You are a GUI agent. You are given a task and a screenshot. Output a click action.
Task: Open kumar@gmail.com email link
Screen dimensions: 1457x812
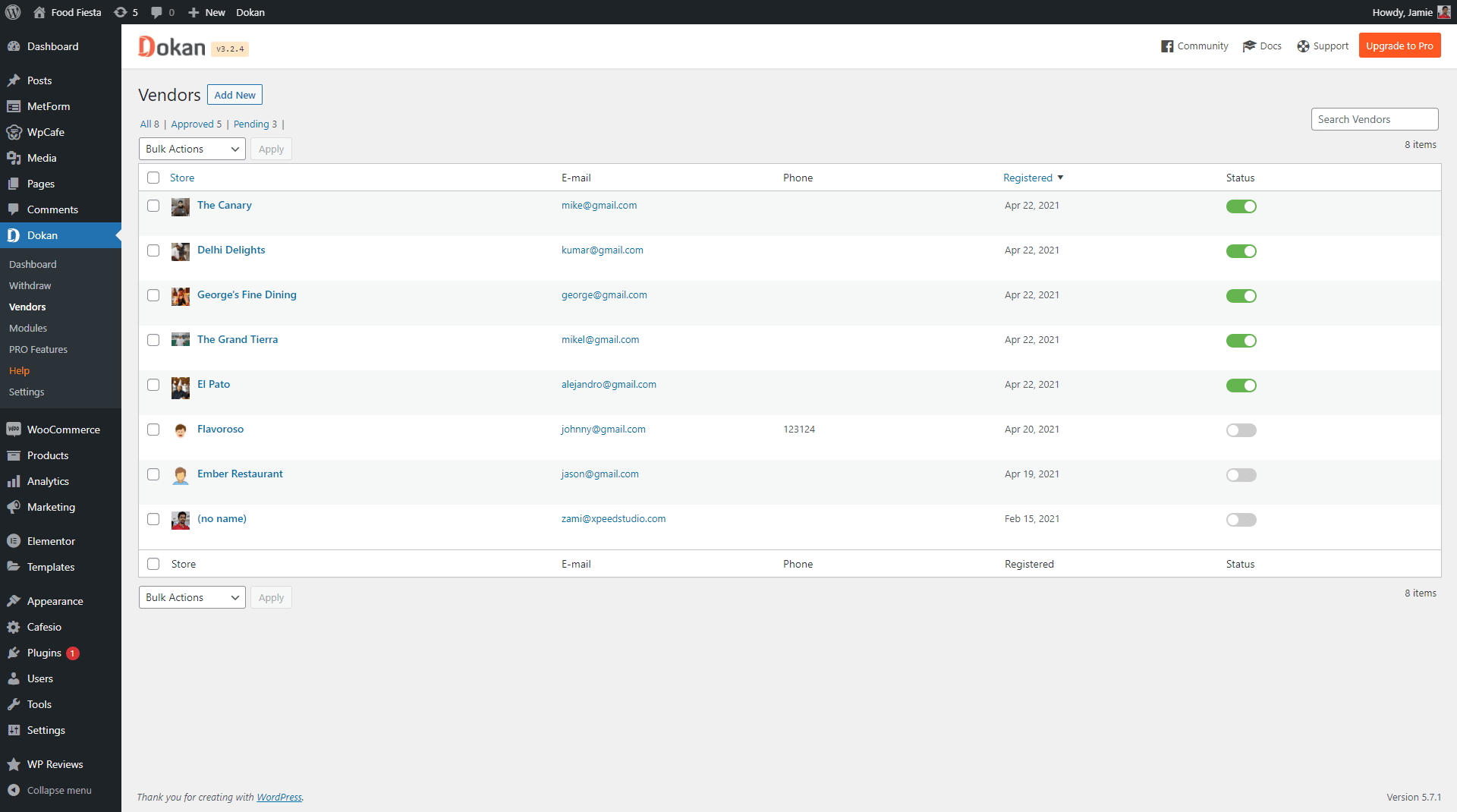tap(602, 250)
